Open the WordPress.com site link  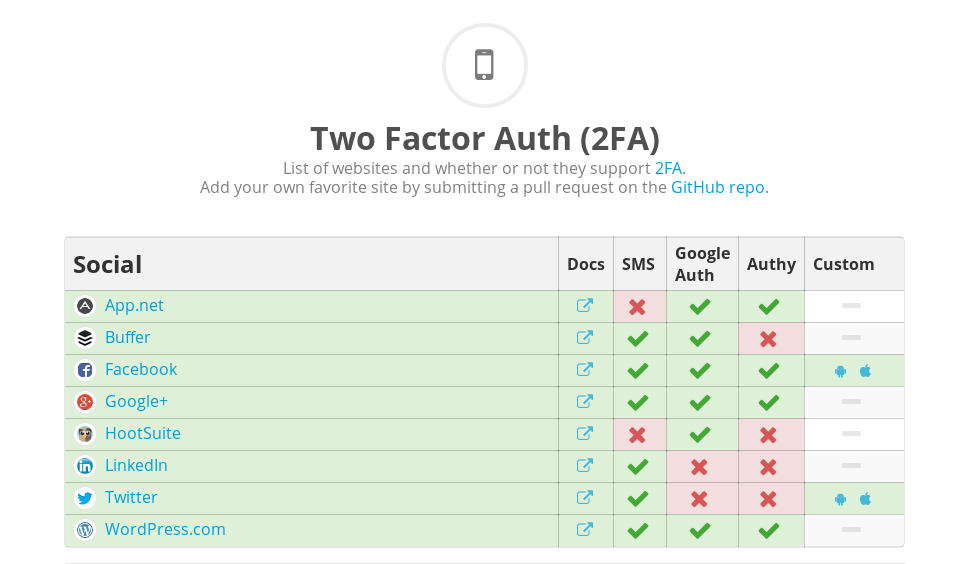tap(165, 530)
